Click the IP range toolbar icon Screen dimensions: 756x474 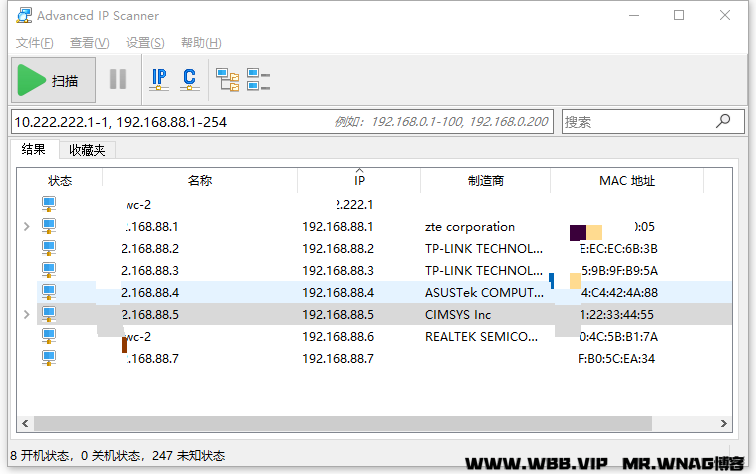click(x=159, y=80)
